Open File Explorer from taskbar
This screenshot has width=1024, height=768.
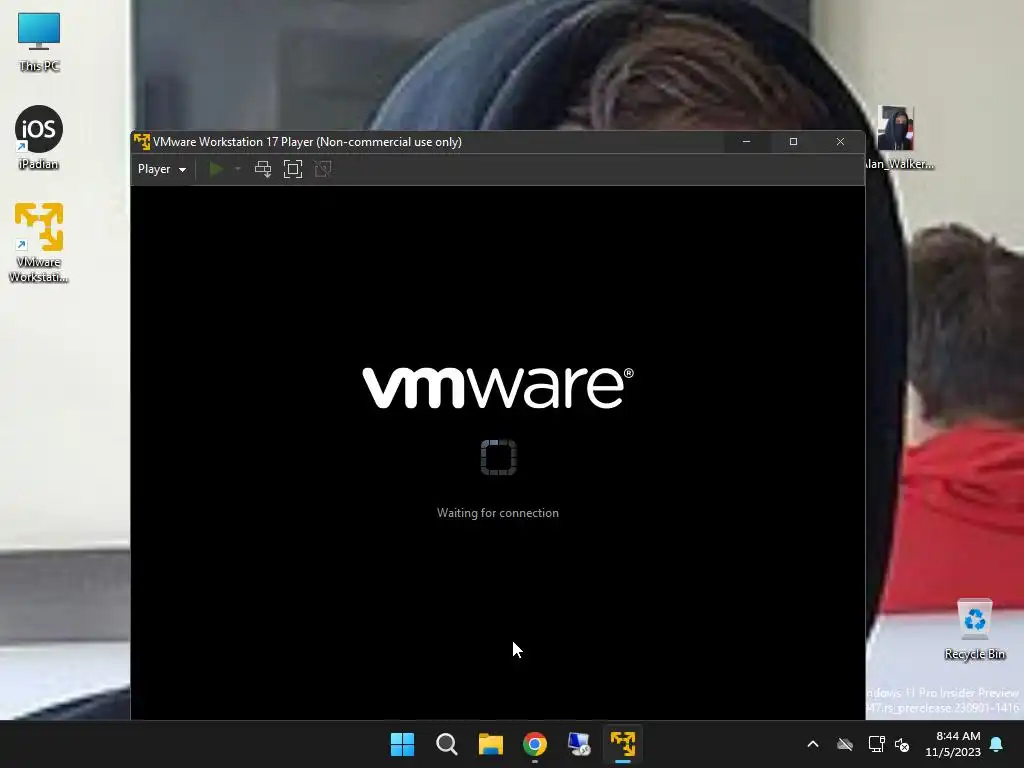[x=490, y=744]
